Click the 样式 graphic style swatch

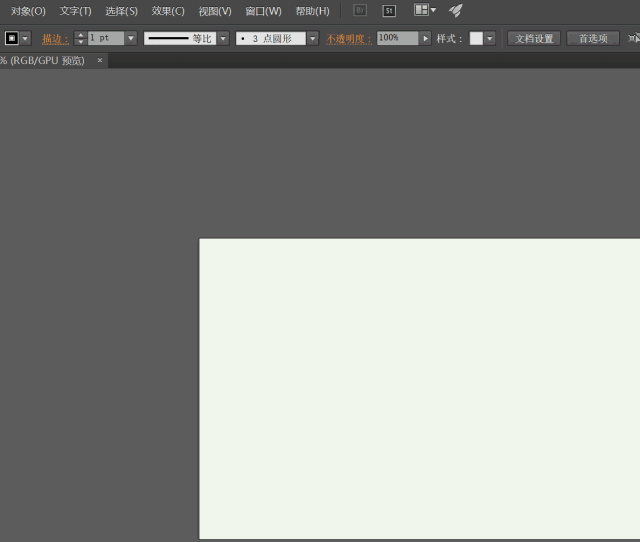[476, 38]
